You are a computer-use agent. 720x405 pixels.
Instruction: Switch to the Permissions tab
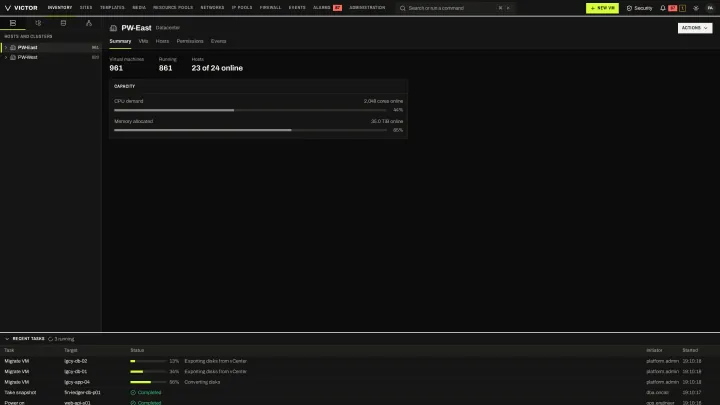tap(190, 41)
